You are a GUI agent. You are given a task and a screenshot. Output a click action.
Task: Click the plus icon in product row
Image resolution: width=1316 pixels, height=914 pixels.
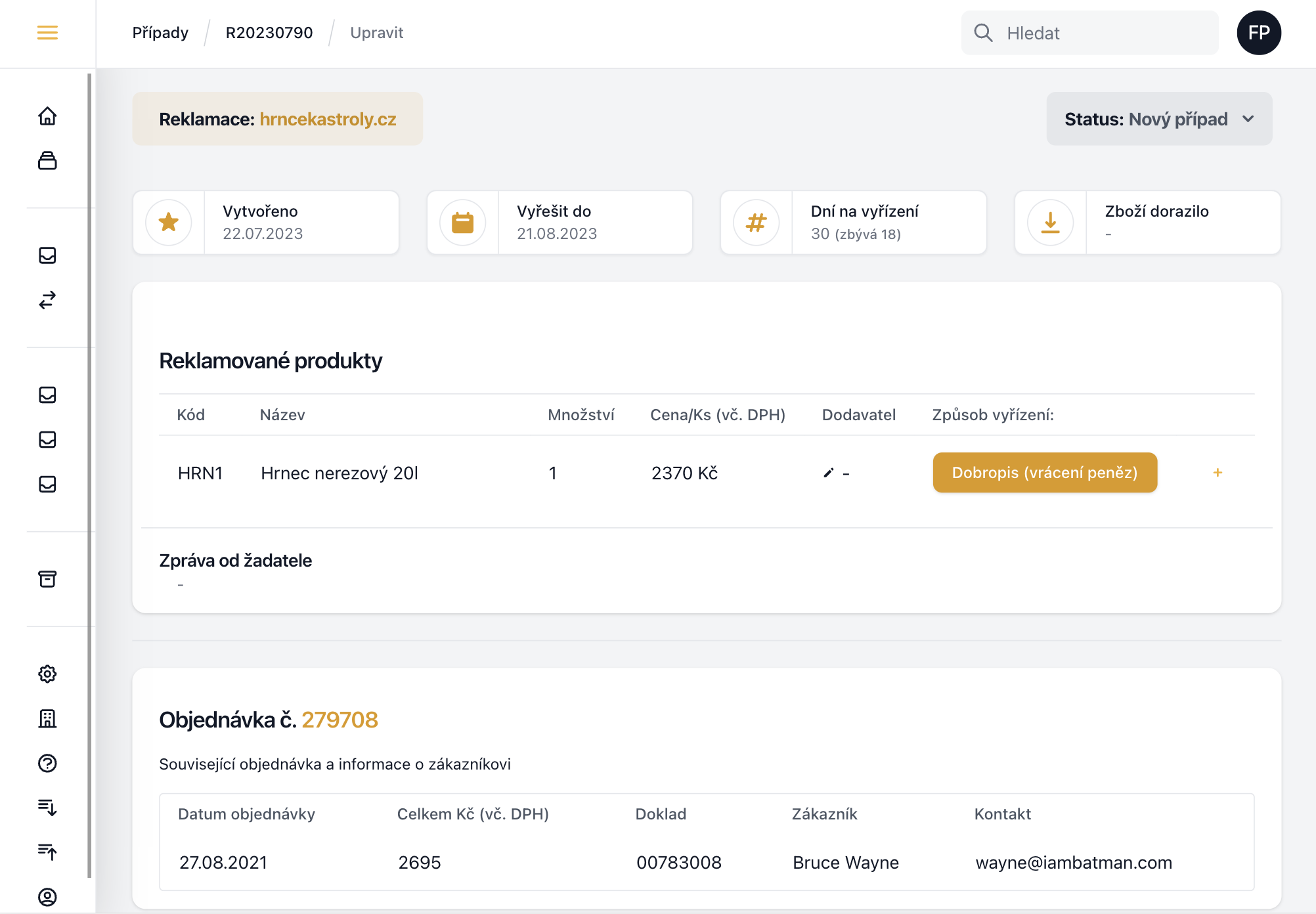(x=1217, y=473)
